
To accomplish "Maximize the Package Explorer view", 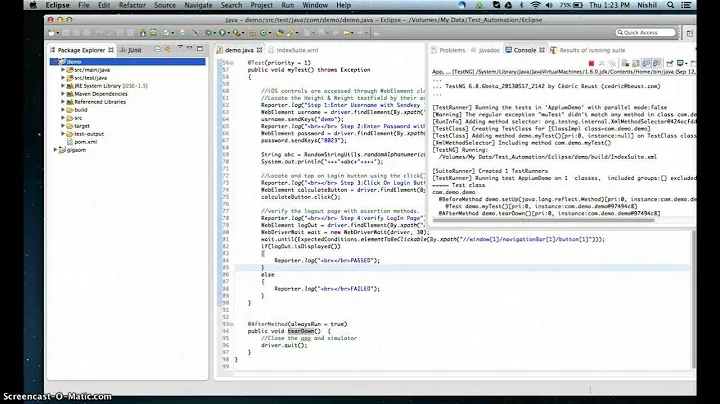I will point(200,48).
